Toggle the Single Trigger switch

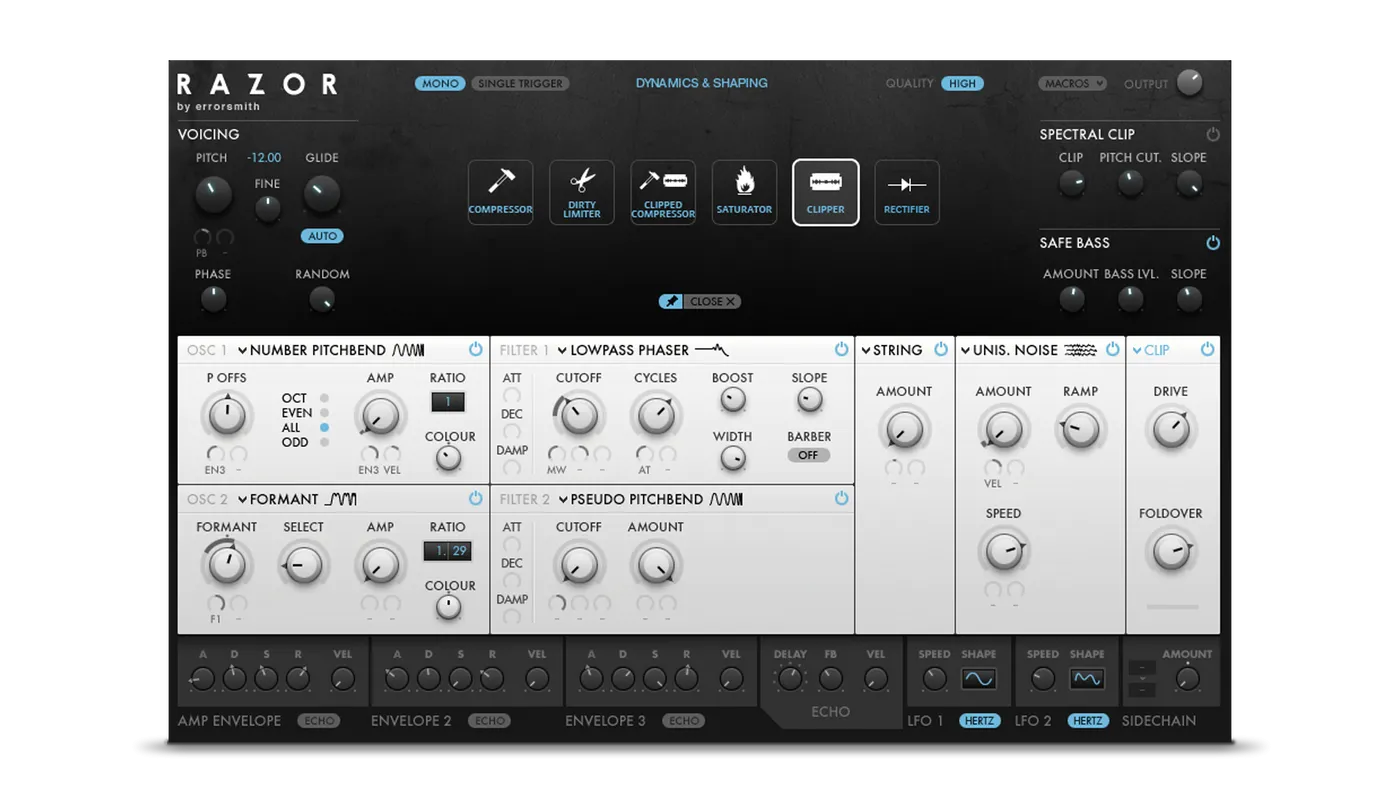(521, 84)
